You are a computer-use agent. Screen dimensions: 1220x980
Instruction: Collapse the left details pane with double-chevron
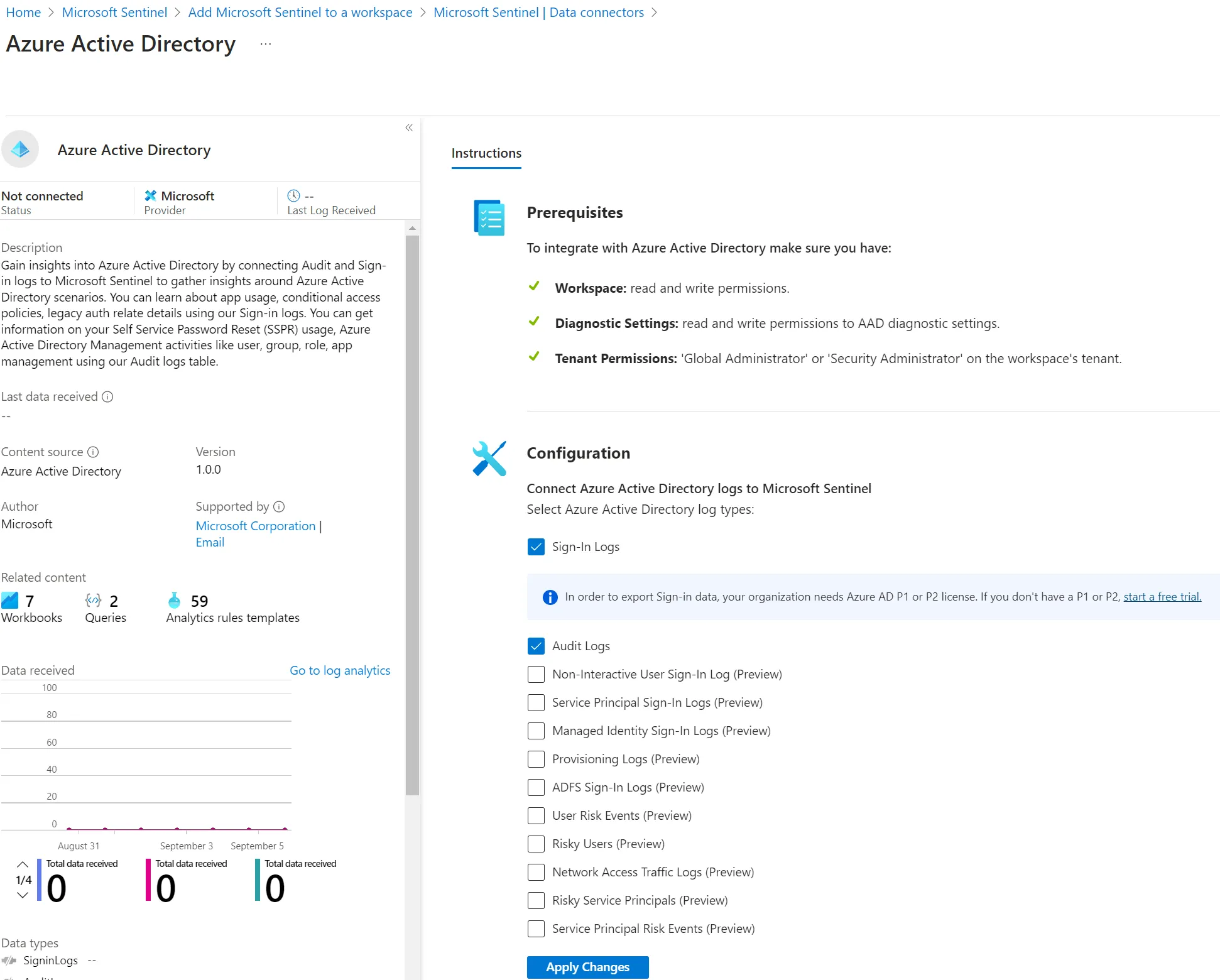(x=409, y=128)
